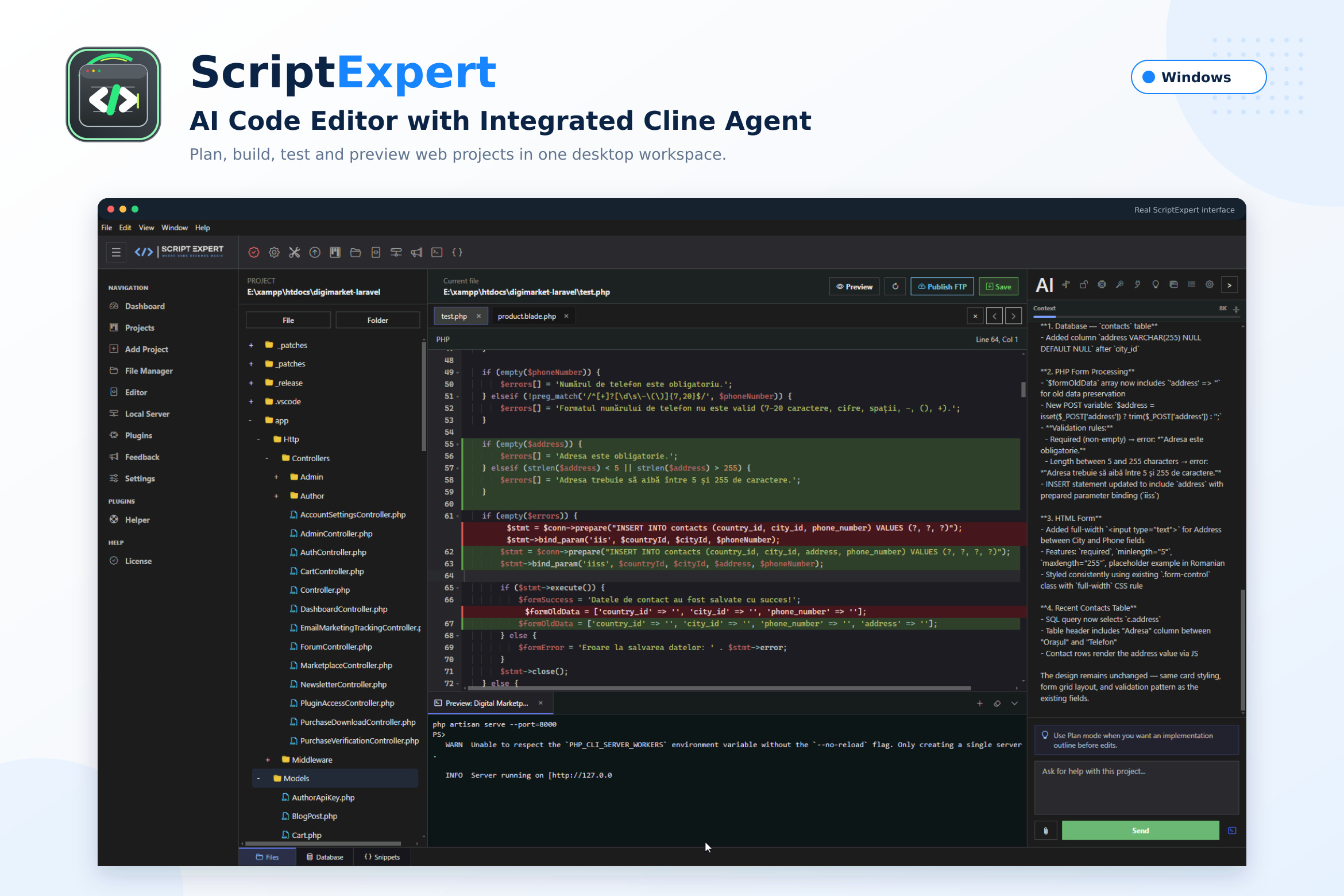Click the Save button
The width and height of the screenshot is (1344, 896).
998,287
